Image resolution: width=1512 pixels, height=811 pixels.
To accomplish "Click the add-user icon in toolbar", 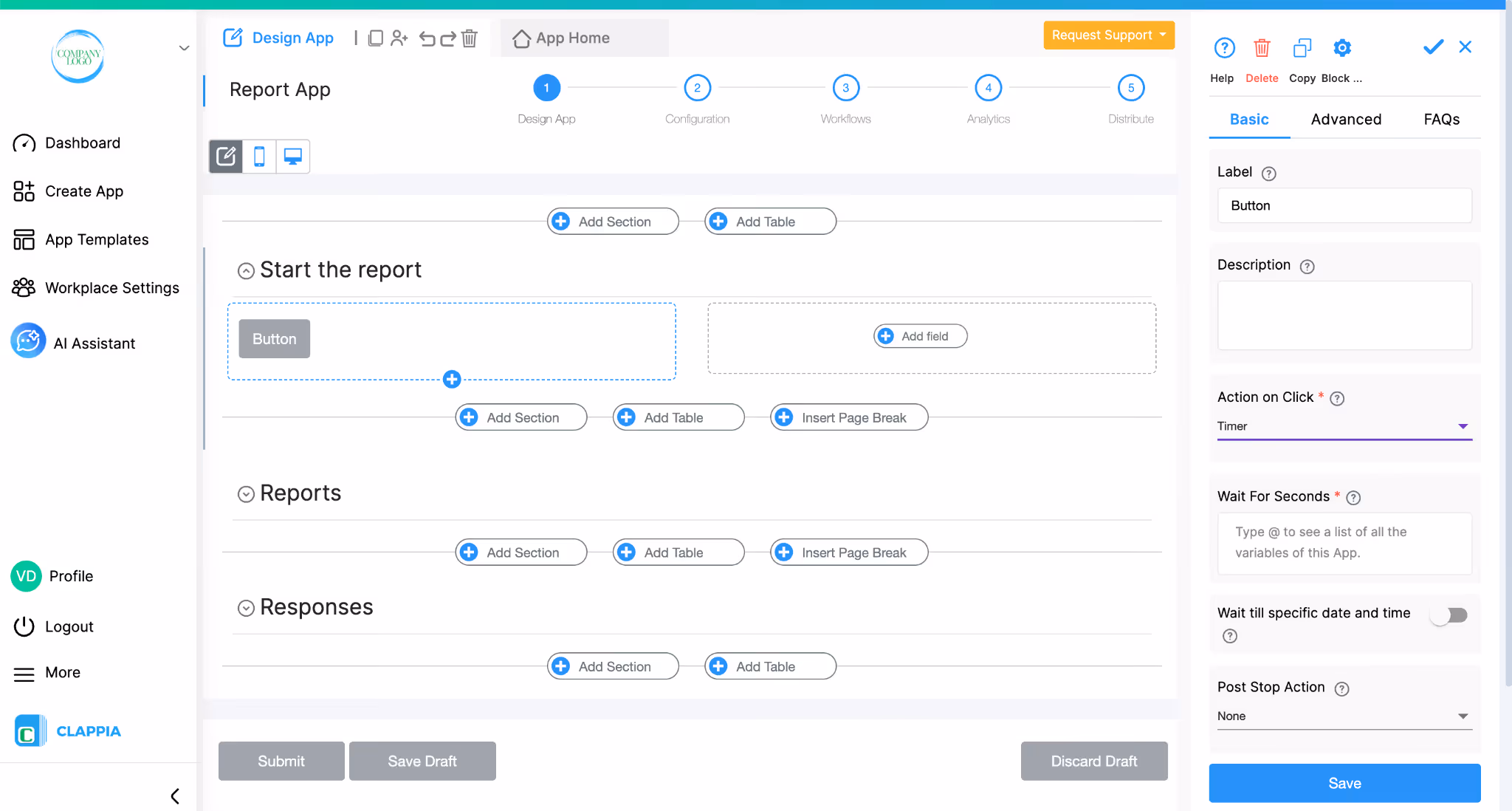I will pos(399,38).
